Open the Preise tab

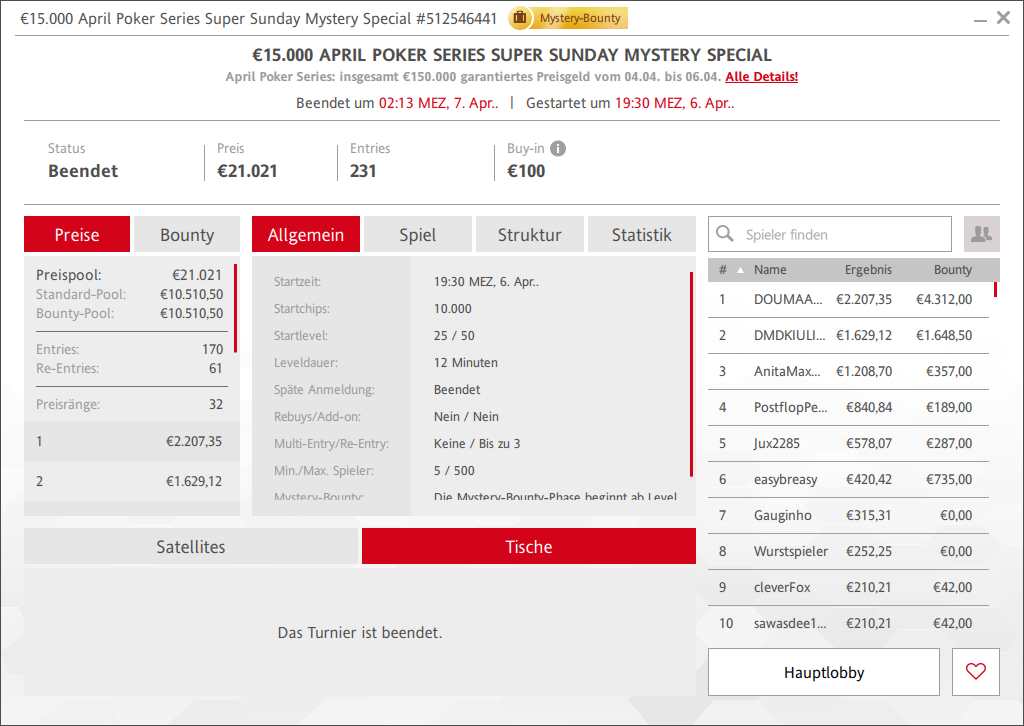(x=77, y=234)
